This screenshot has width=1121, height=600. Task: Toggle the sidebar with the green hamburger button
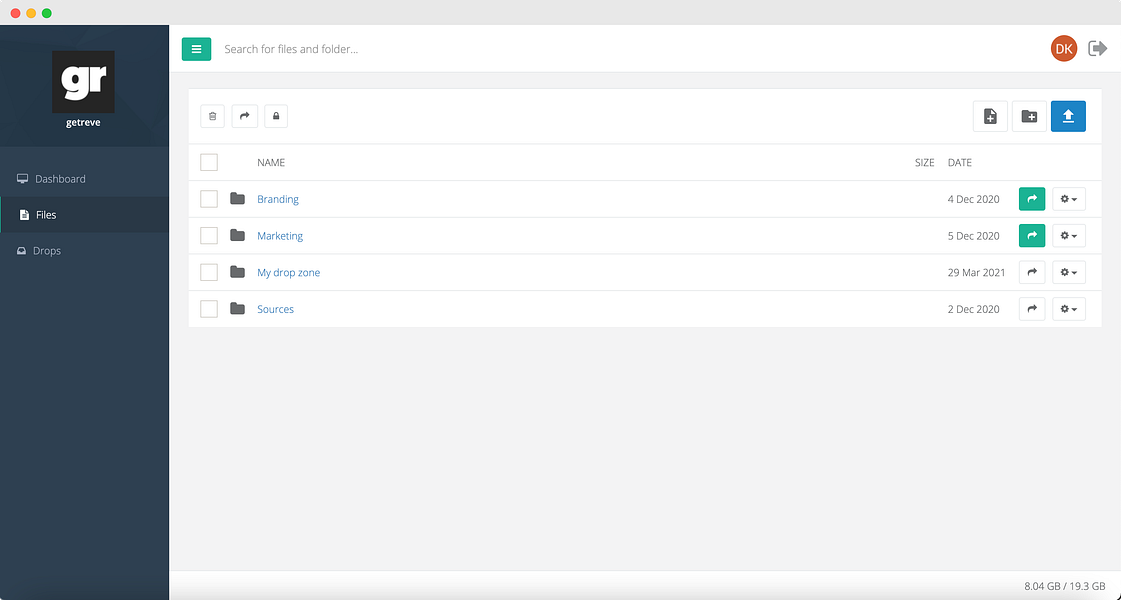[196, 49]
